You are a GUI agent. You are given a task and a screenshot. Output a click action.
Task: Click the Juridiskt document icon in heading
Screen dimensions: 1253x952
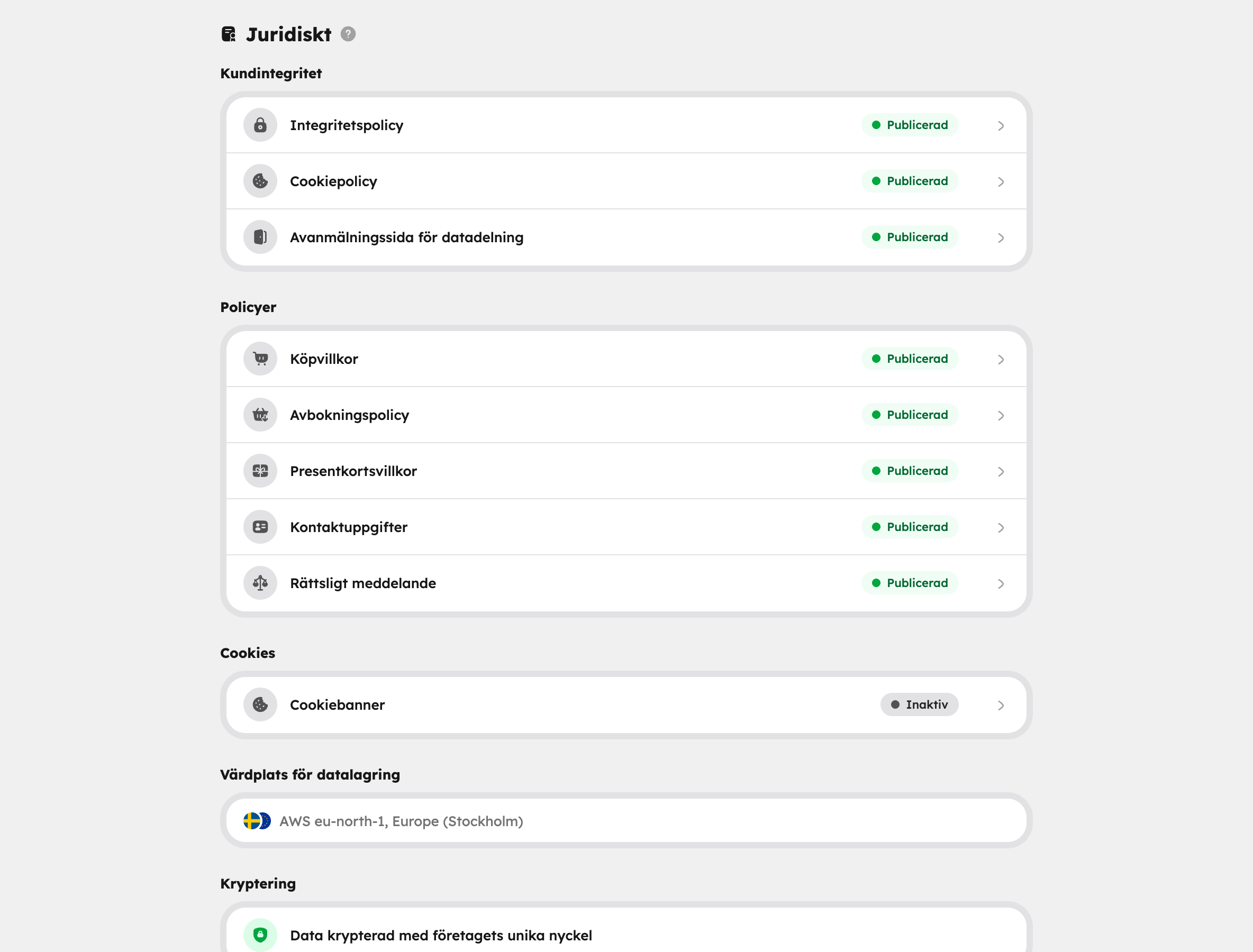(x=229, y=34)
